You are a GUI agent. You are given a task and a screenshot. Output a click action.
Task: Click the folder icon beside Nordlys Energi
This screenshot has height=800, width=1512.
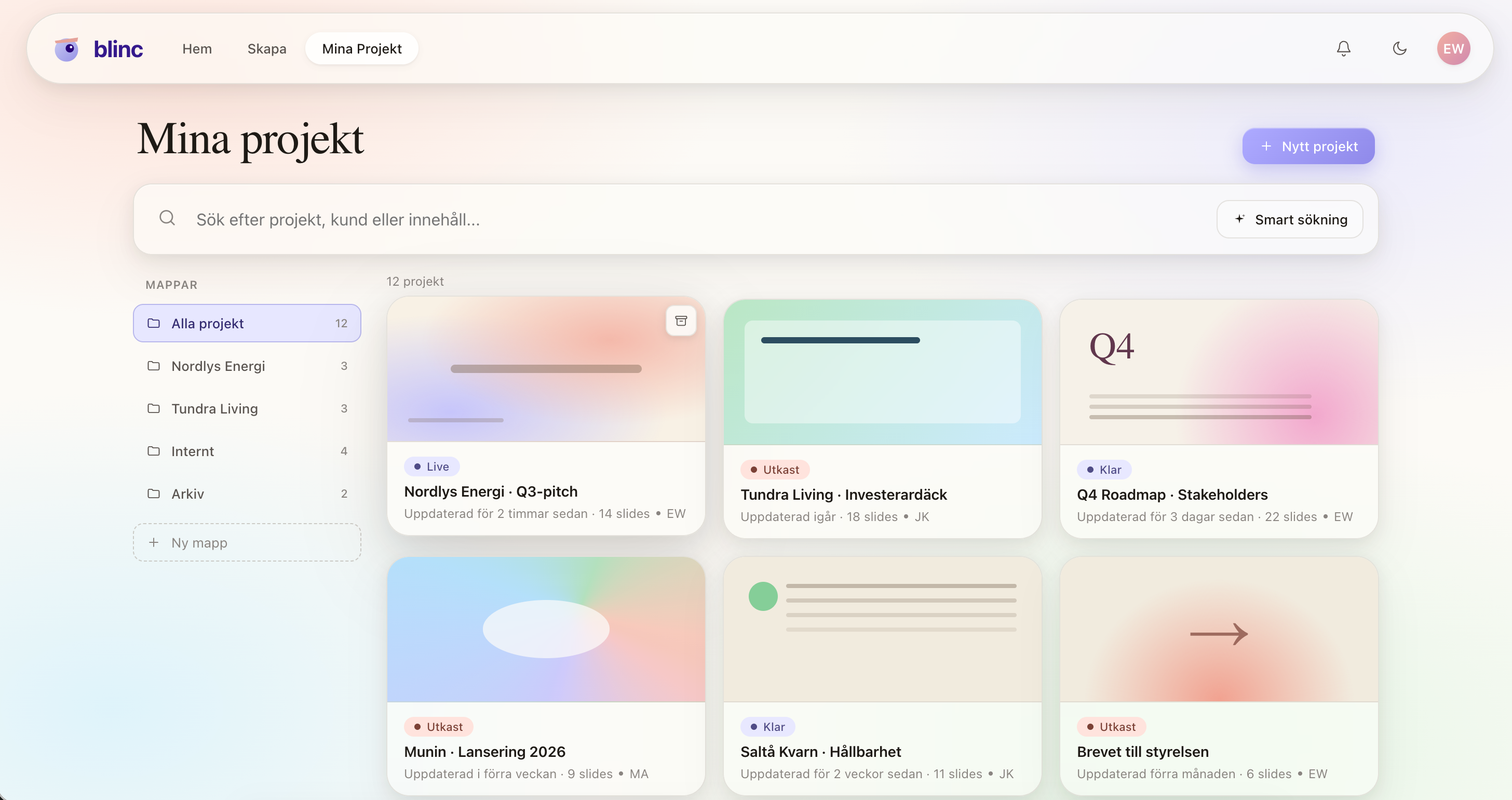154,366
